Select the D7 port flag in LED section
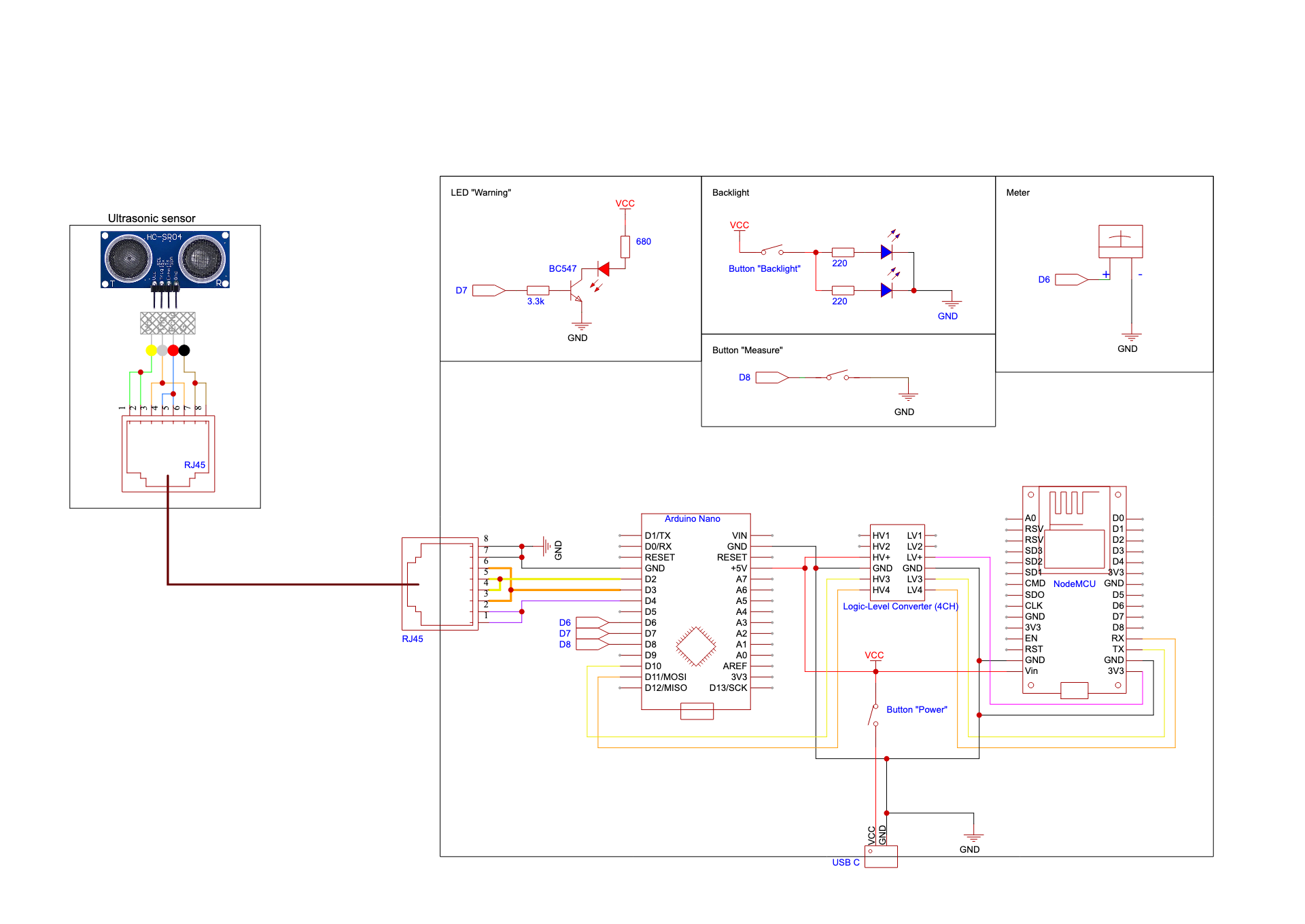This screenshot has width=1305, height=924. pyautogui.click(x=489, y=291)
